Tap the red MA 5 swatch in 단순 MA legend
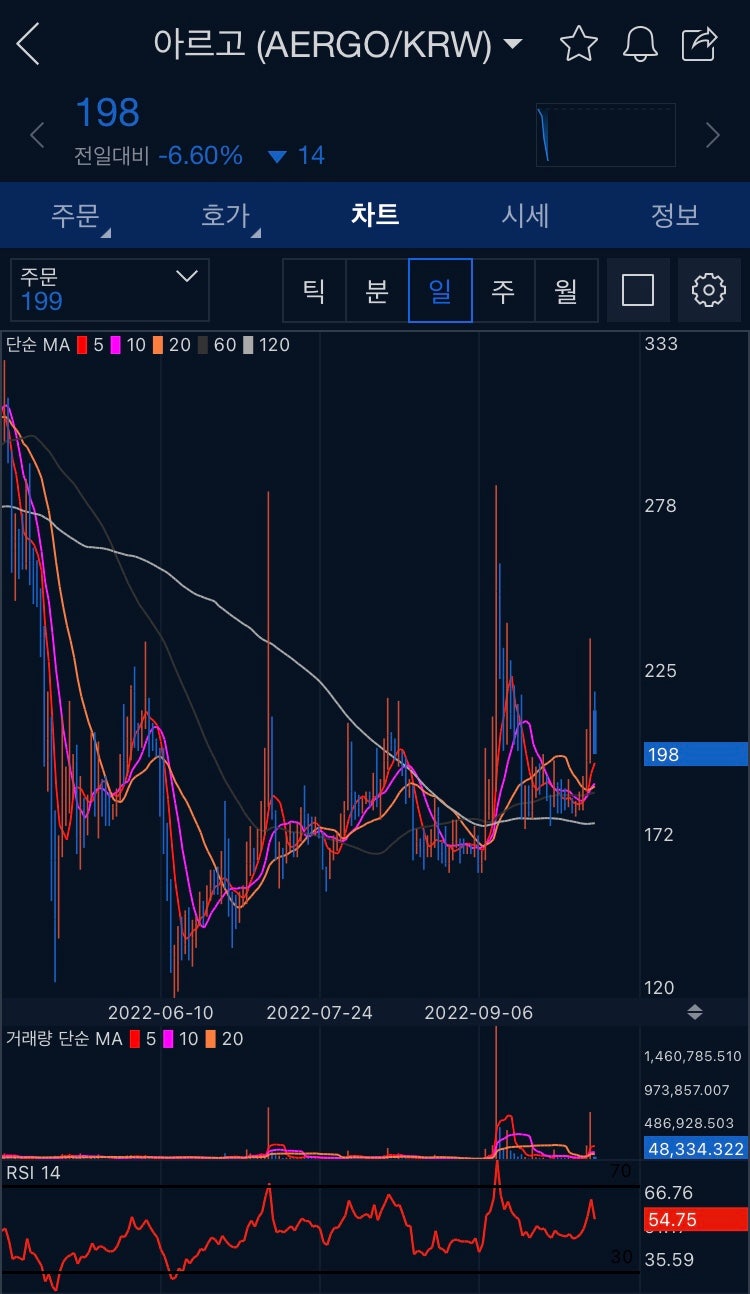Screen dimensions: 750x1294 click(x=82, y=345)
